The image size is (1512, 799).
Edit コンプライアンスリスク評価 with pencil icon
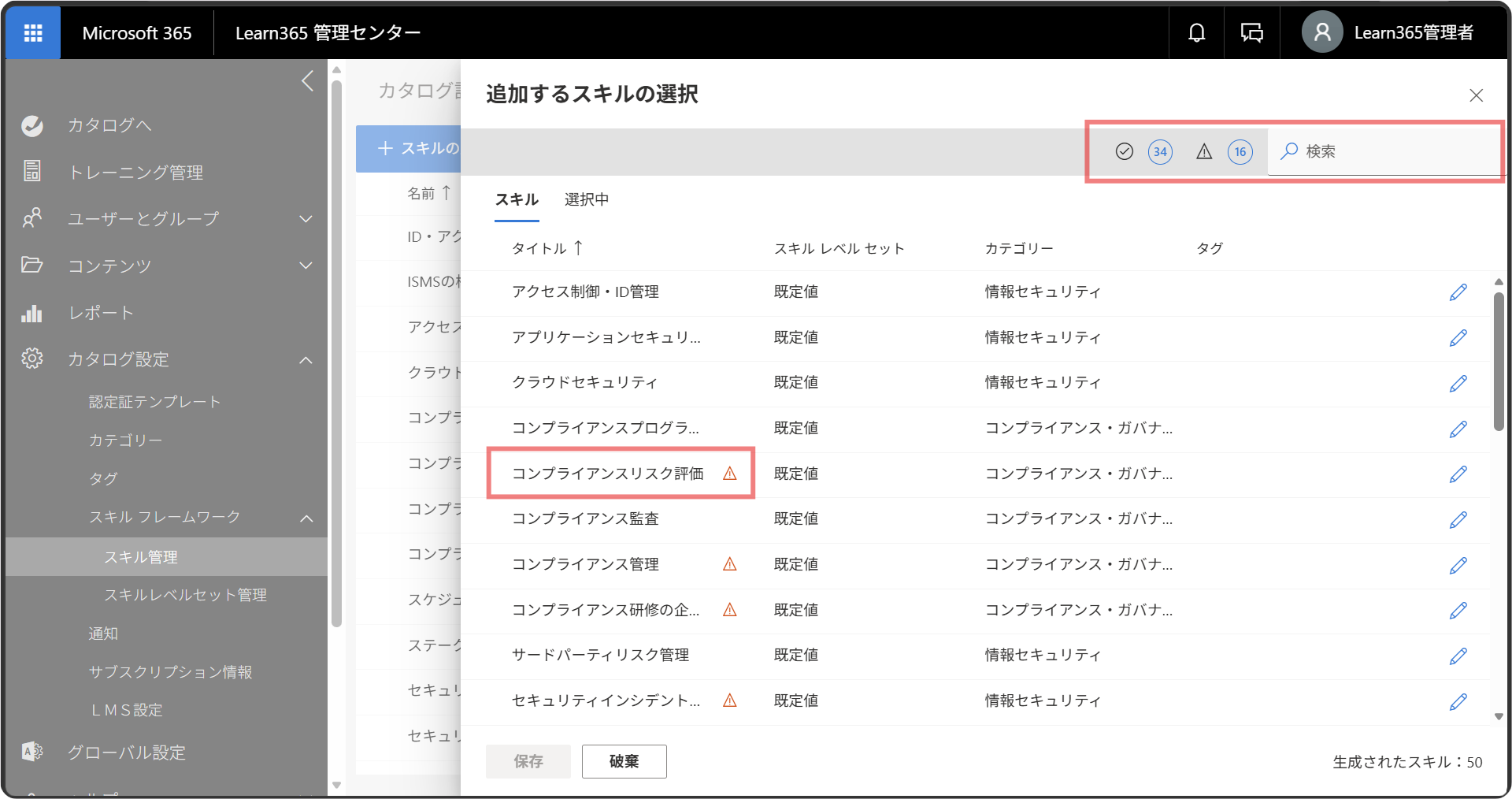point(1458,474)
